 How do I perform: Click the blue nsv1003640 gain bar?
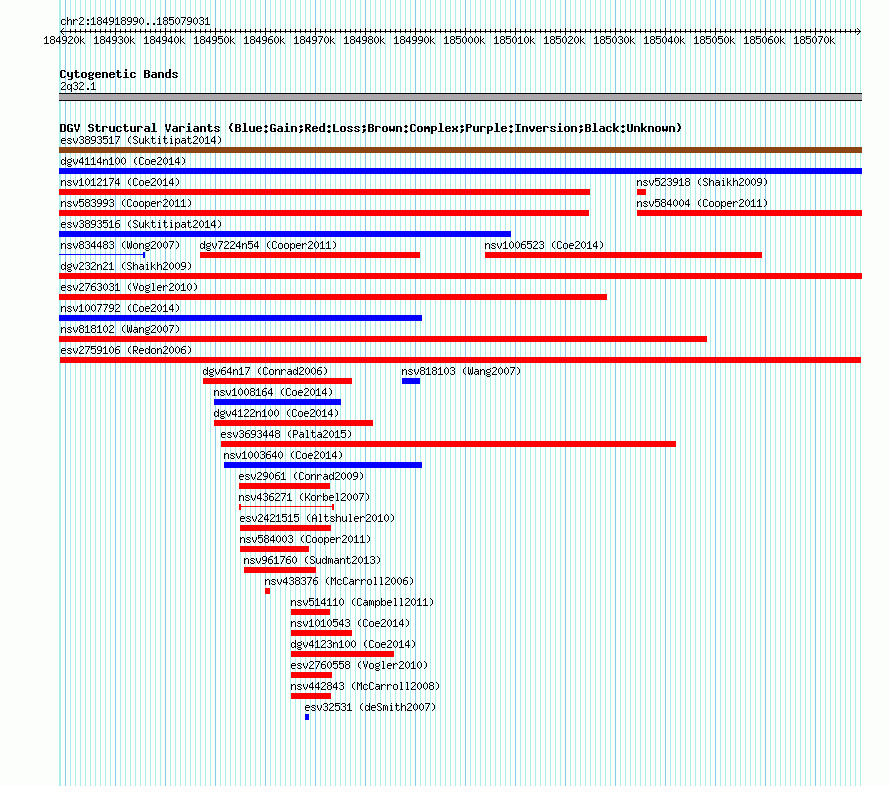[323, 465]
